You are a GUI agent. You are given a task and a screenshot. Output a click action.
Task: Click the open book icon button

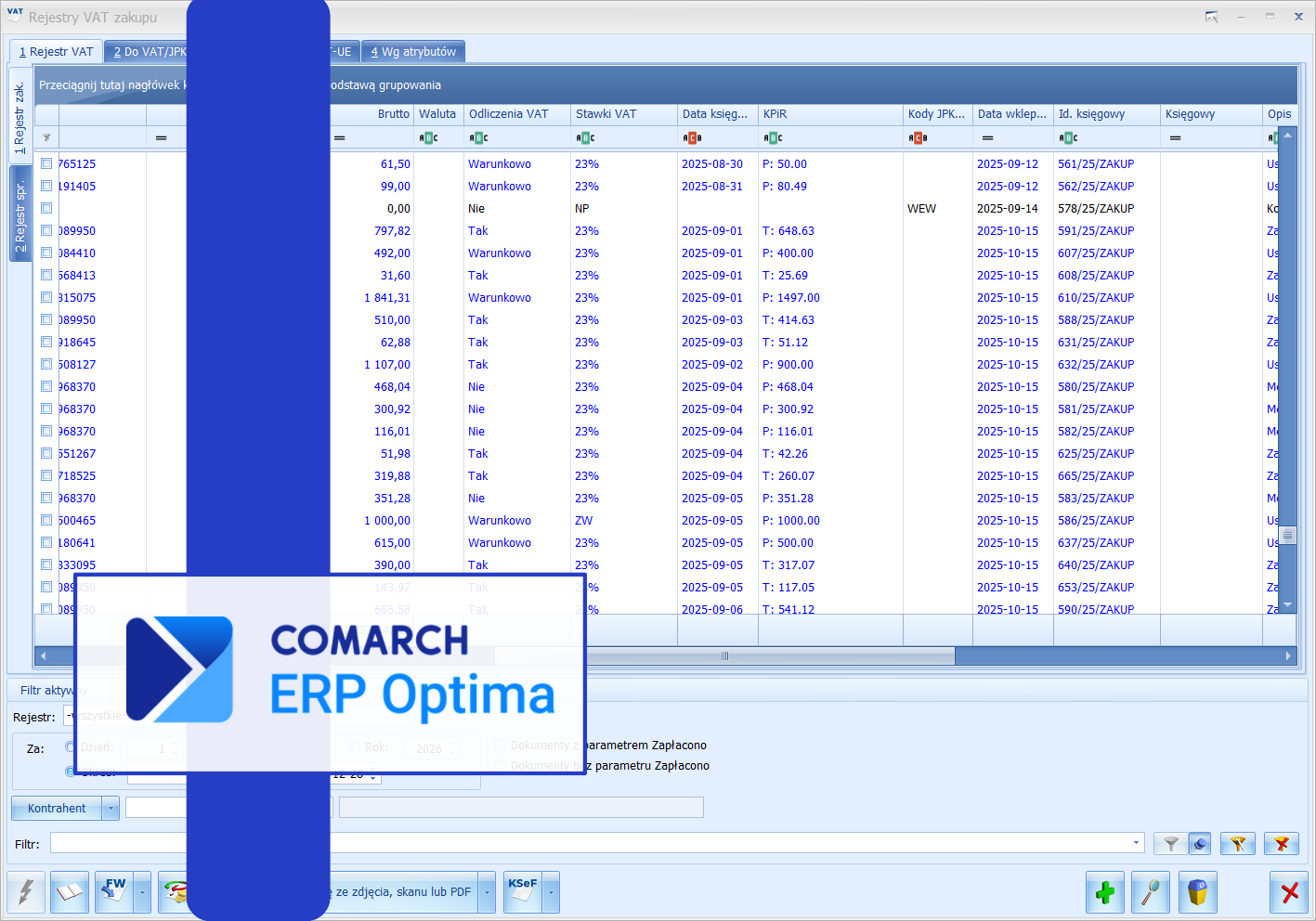(x=70, y=893)
